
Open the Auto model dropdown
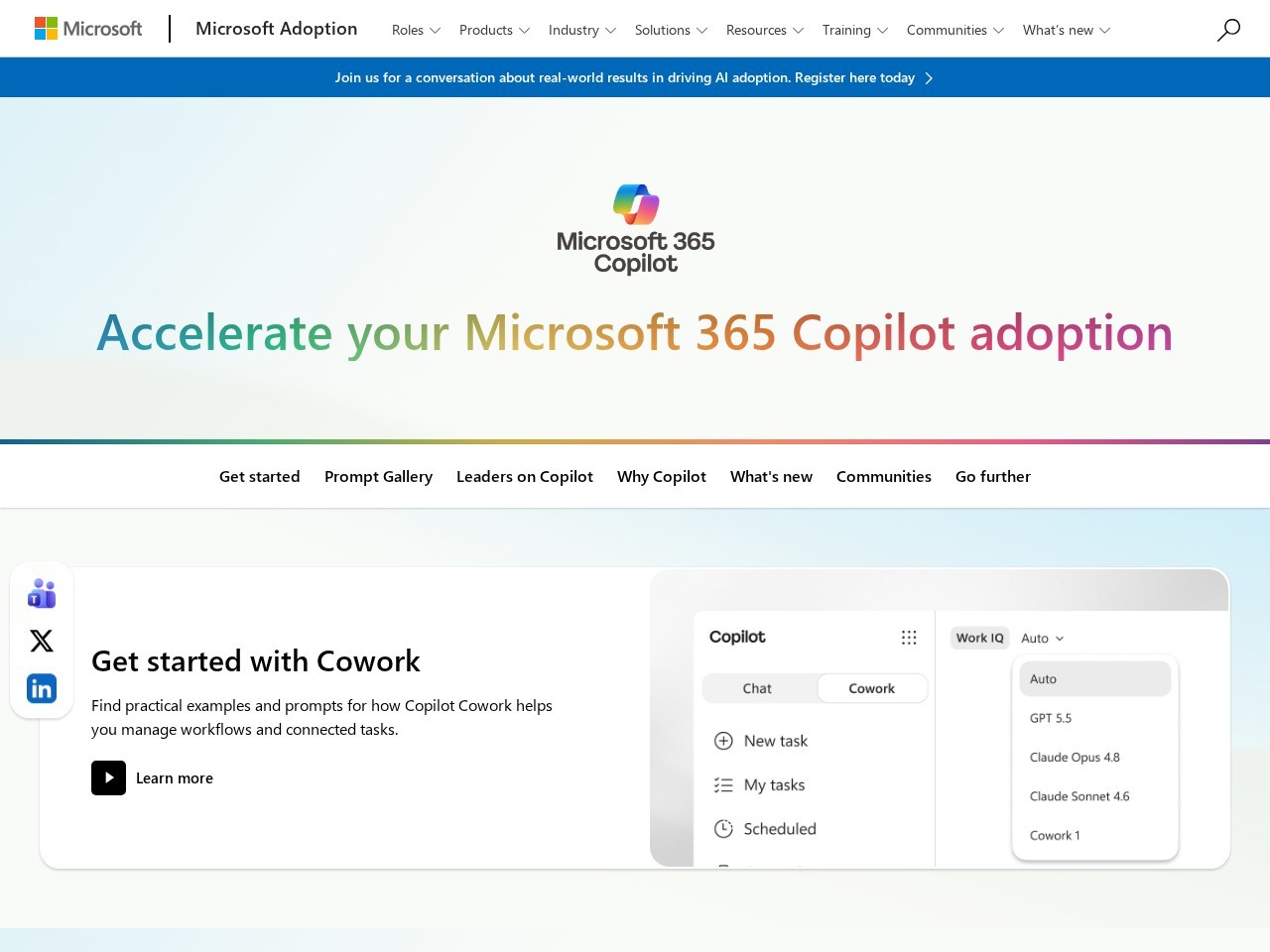[x=1042, y=639]
